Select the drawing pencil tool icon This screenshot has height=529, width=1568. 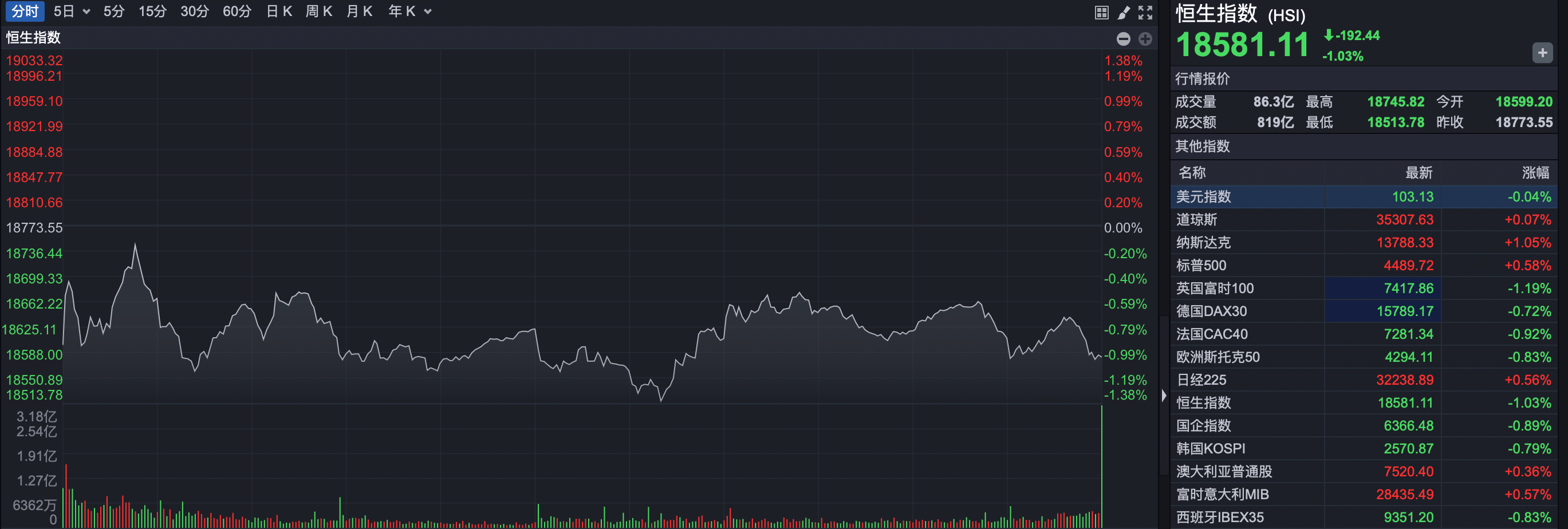coord(1124,12)
